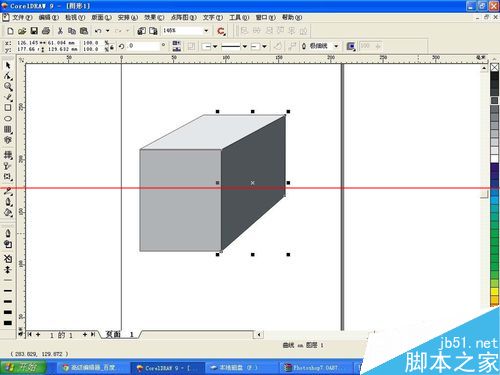Image resolution: width=500 pixels, height=375 pixels.
Task: Toggle the lock ratio padlock
Action: [112, 47]
